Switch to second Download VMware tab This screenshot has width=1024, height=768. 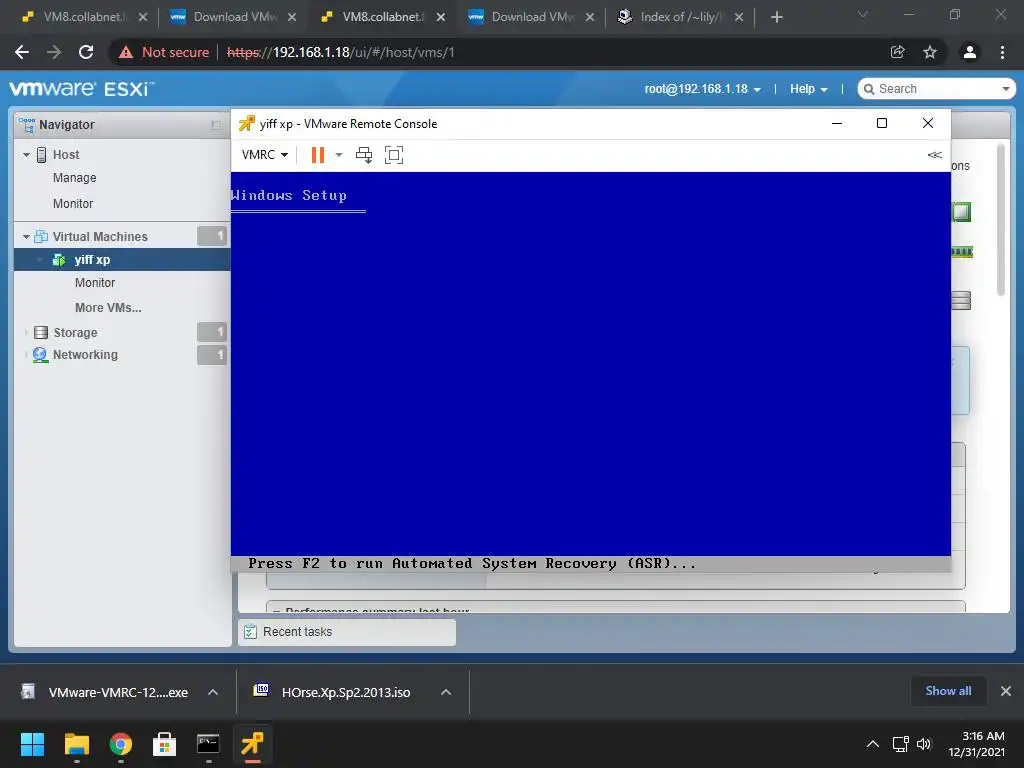(x=532, y=17)
